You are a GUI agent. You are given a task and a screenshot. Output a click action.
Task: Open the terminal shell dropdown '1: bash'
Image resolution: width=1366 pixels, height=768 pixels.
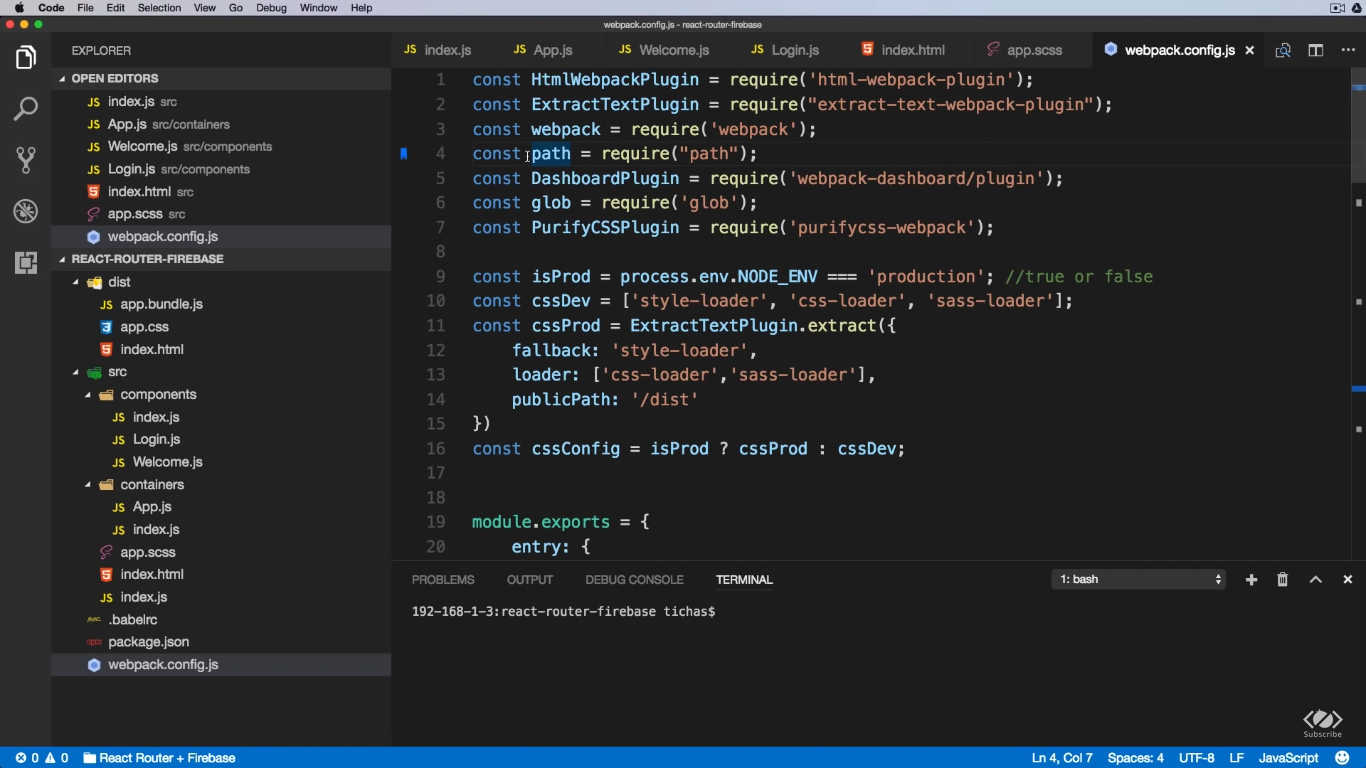(1138, 580)
